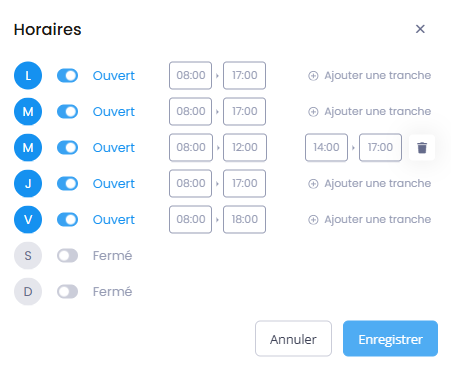Close the Horaires dialog with X
The width and height of the screenshot is (451, 366).
coord(420,29)
